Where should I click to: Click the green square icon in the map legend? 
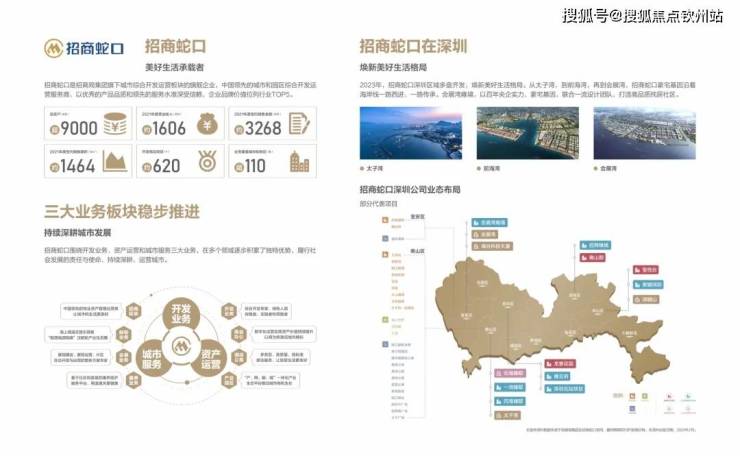click(x=645, y=397)
